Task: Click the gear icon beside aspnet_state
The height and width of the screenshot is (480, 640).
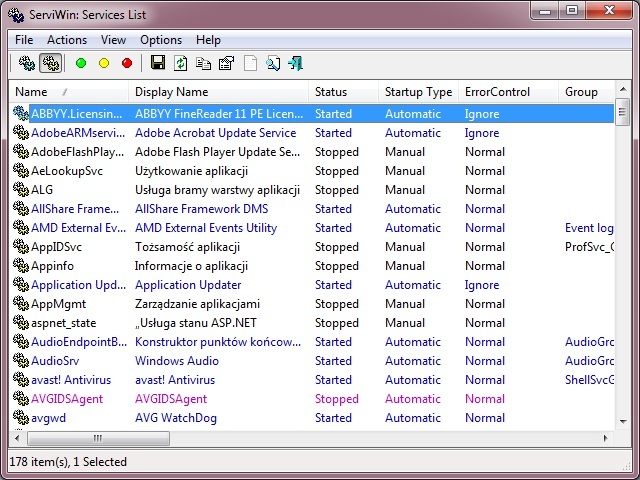Action: pyautogui.click(x=20, y=322)
